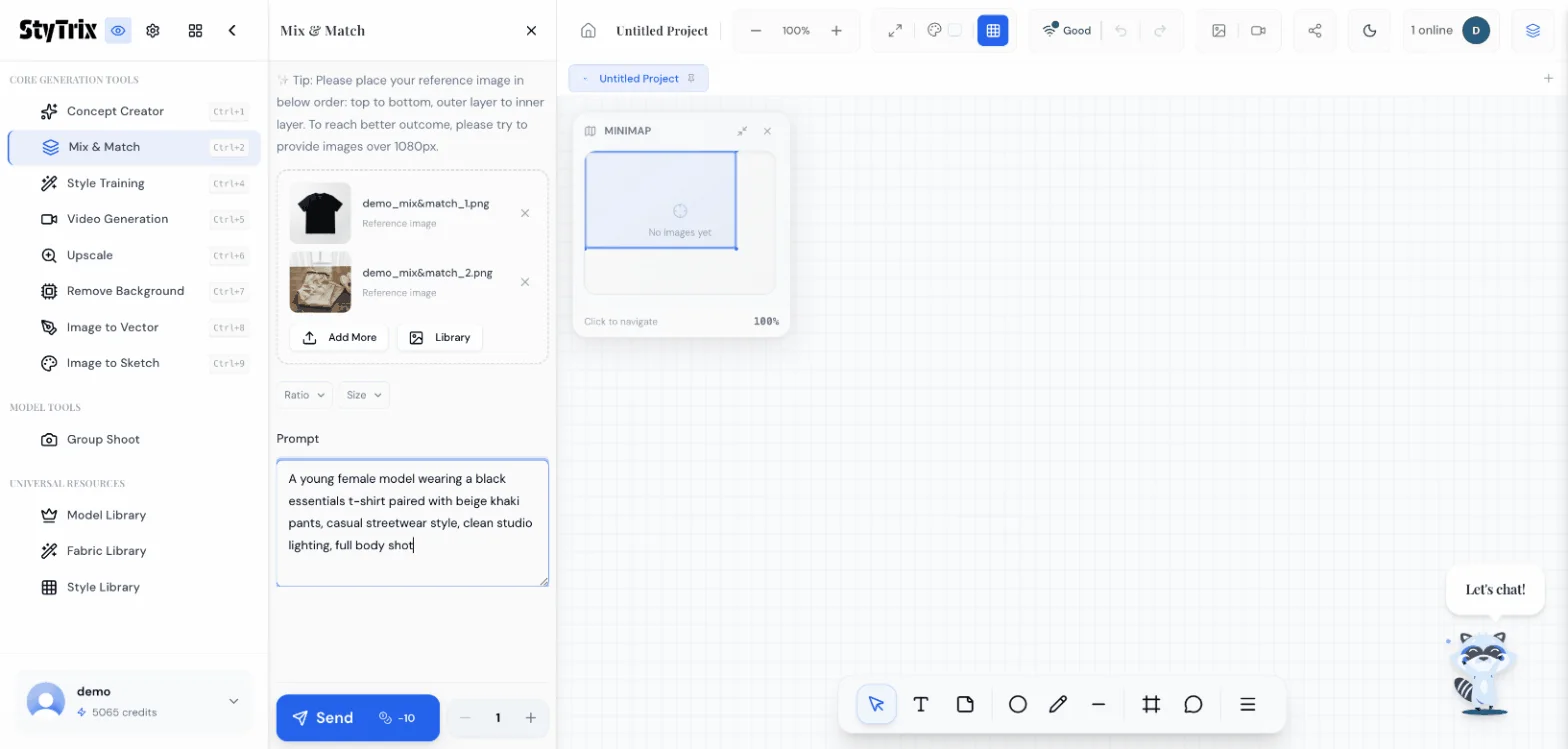Click the background color swatch in toolbar
The width and height of the screenshot is (1568, 749).
tap(955, 30)
